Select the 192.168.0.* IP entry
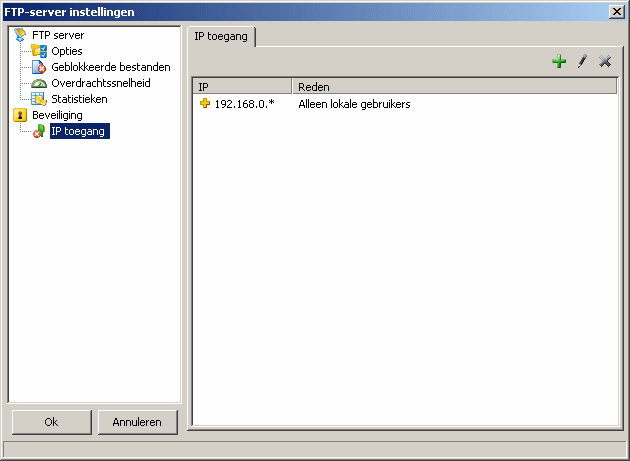This screenshot has width=630, height=461. [x=244, y=104]
